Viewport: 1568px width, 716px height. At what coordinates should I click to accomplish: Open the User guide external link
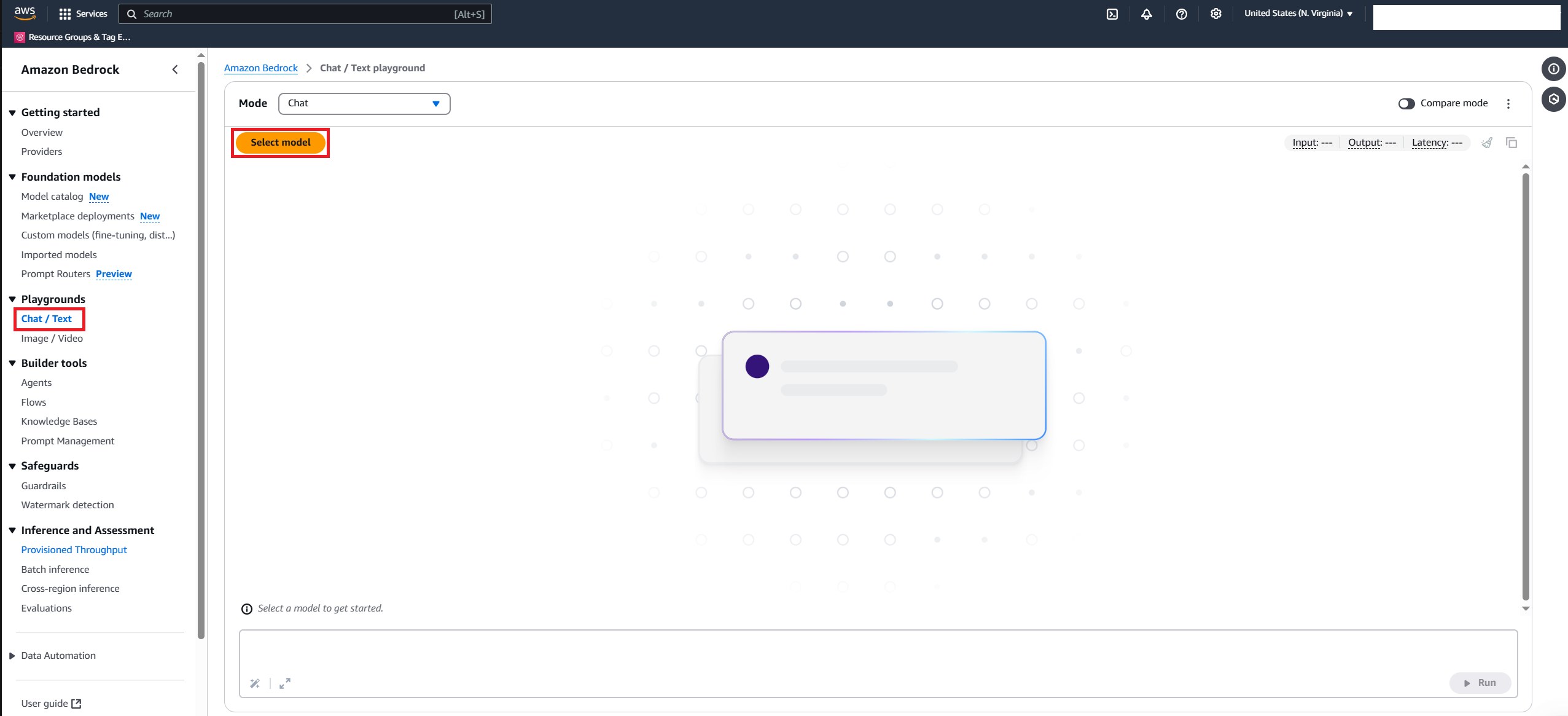pyautogui.click(x=51, y=703)
